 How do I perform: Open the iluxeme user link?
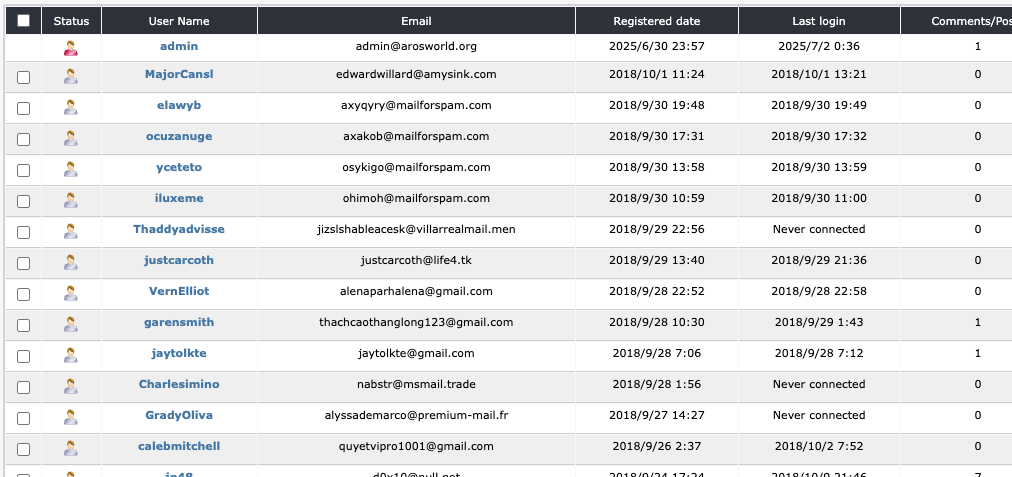(x=179, y=198)
